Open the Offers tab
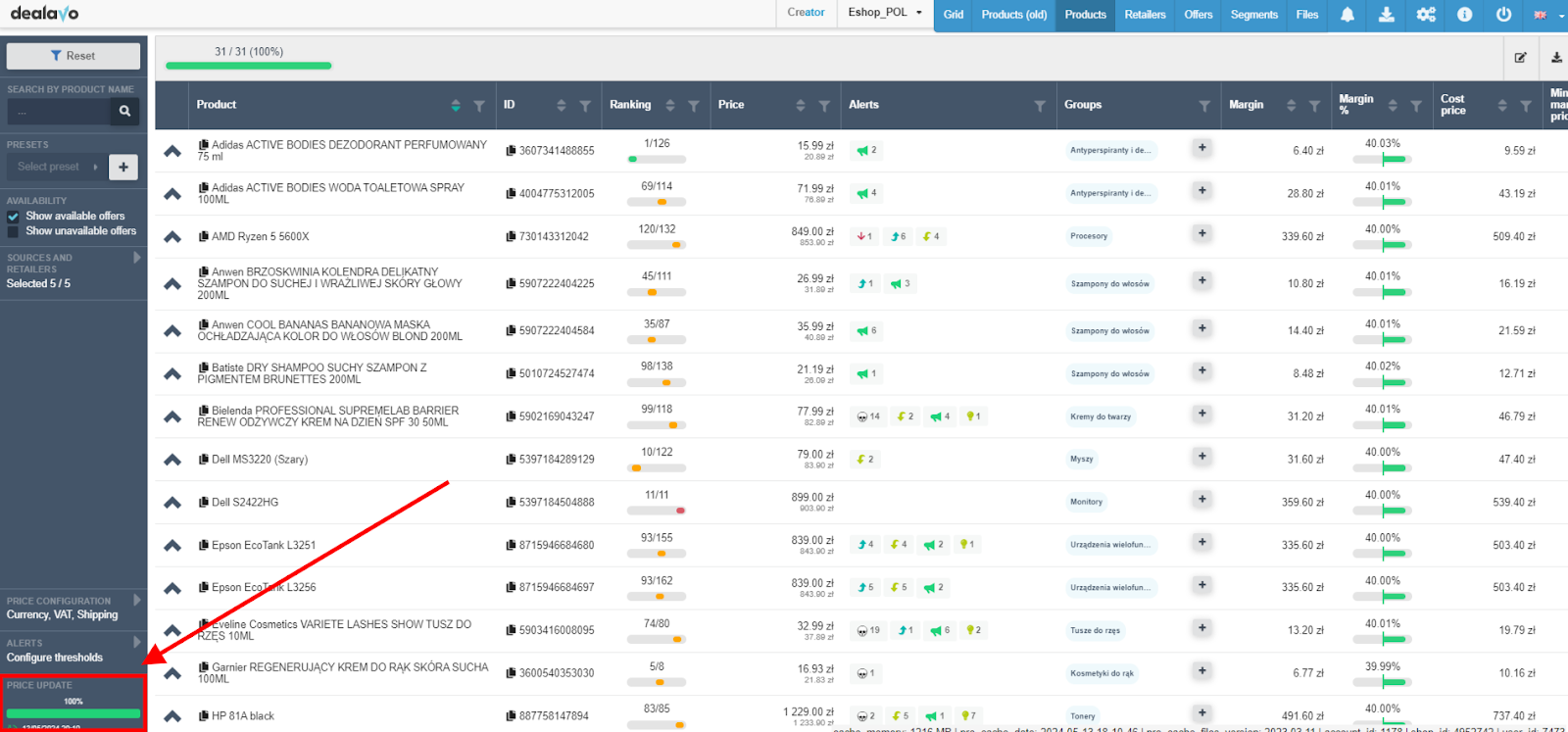The image size is (1568, 732). (1199, 15)
